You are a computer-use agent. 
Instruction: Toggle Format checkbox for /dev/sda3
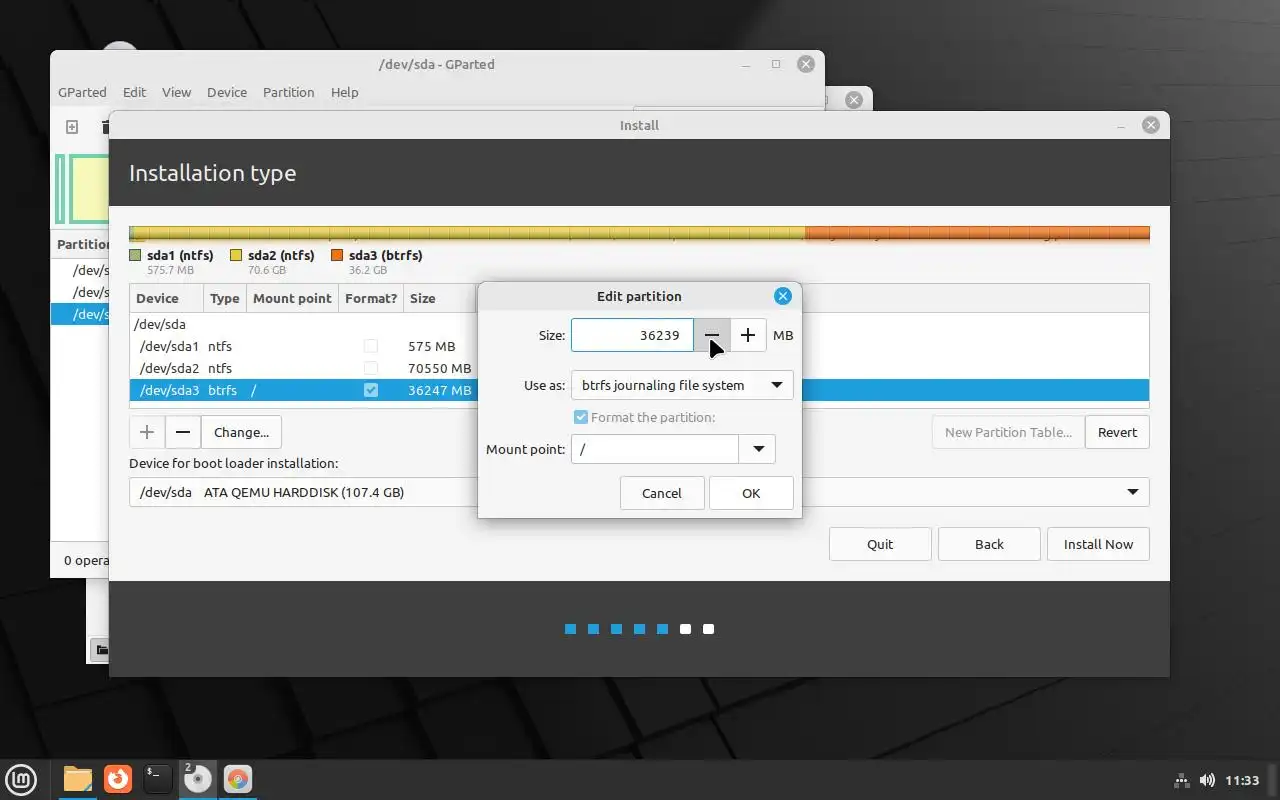click(371, 390)
